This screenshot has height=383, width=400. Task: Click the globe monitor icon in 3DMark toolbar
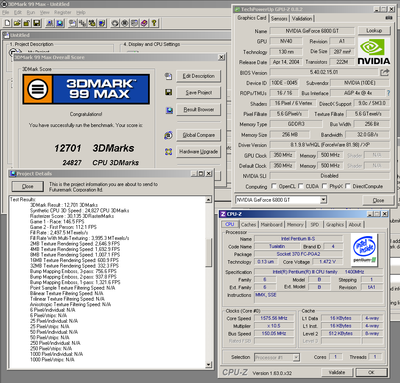60,23
